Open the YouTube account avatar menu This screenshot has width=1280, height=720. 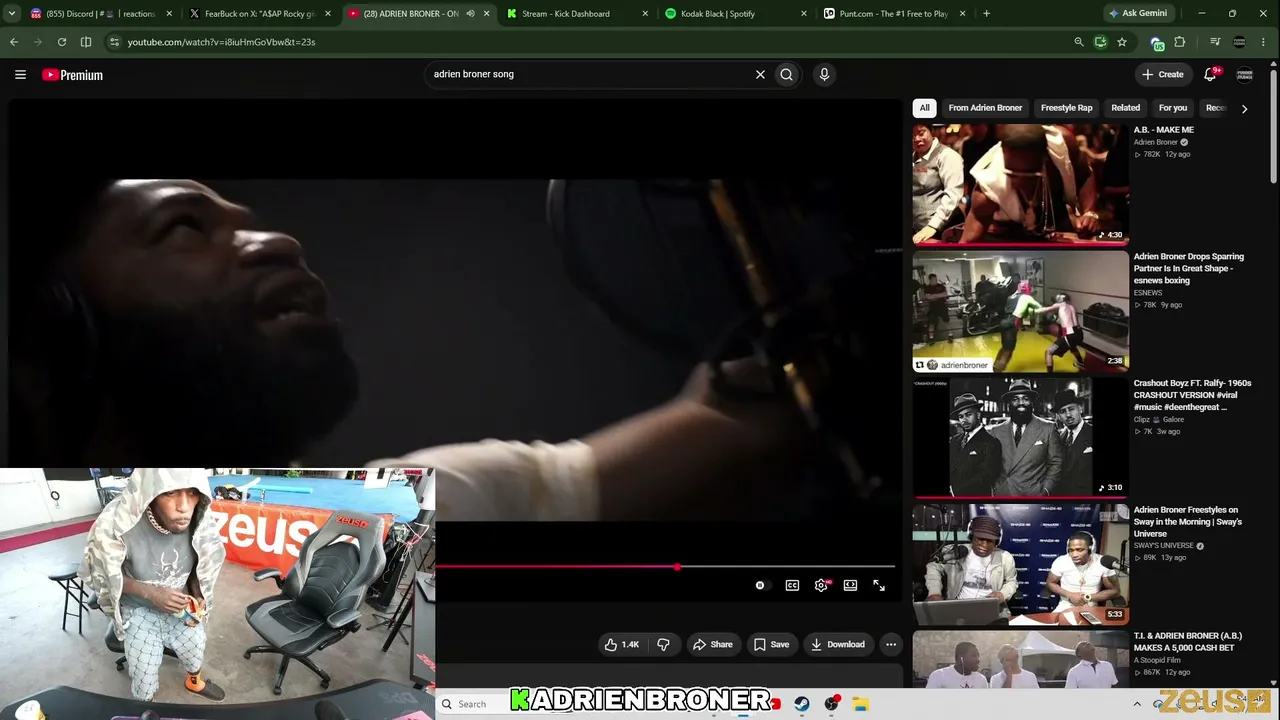[x=1245, y=75]
